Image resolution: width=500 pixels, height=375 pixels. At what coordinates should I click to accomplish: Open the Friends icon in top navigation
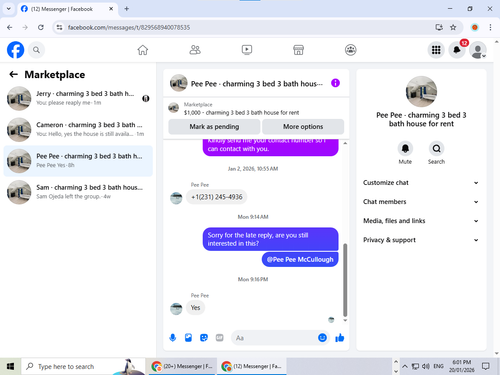pyautogui.click(x=195, y=50)
